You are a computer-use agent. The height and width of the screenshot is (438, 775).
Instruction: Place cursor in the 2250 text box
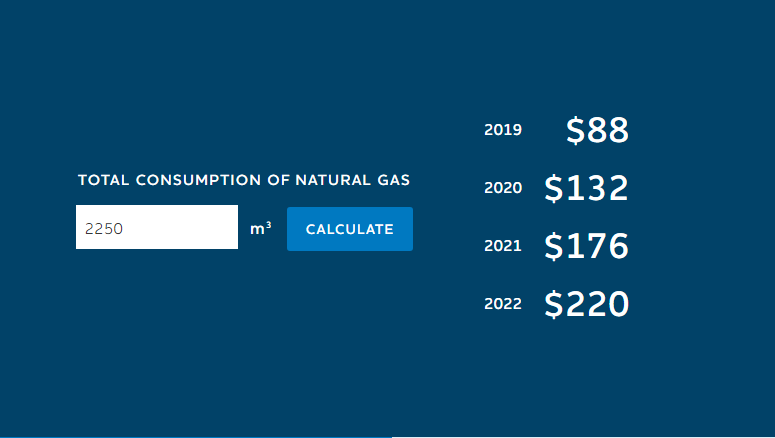(x=157, y=228)
